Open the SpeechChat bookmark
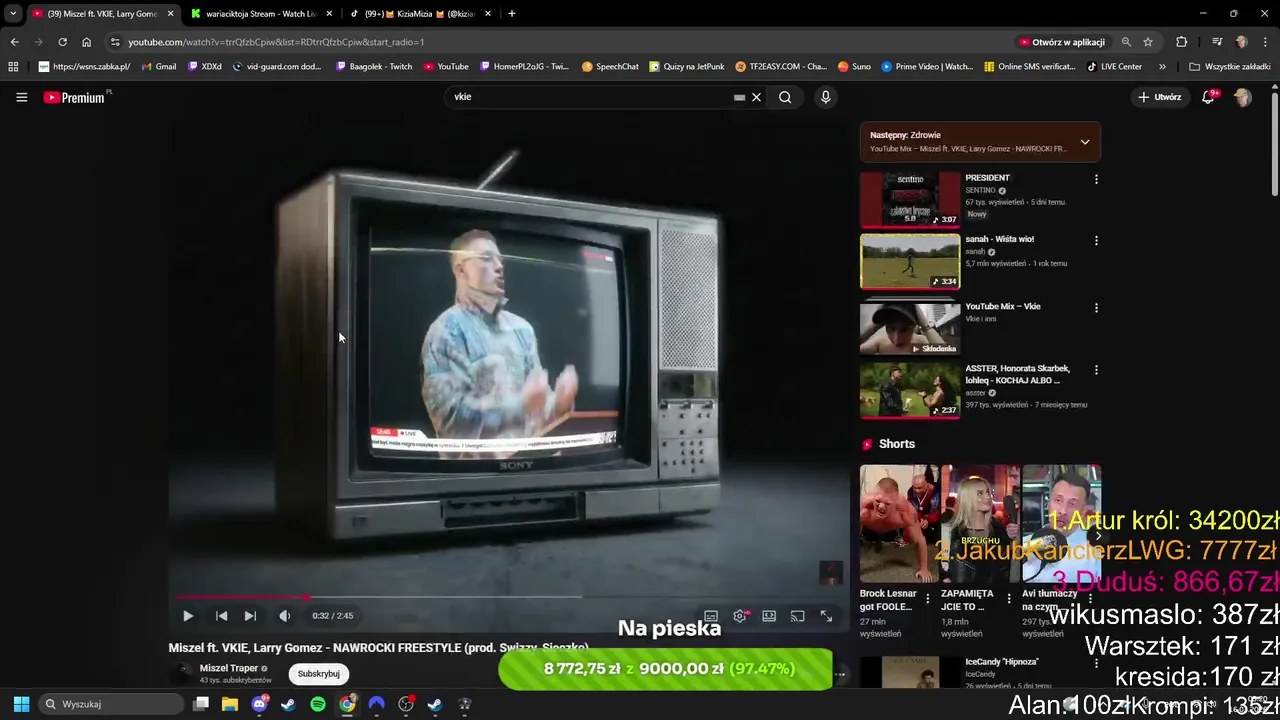This screenshot has height=720, width=1280. click(610, 67)
